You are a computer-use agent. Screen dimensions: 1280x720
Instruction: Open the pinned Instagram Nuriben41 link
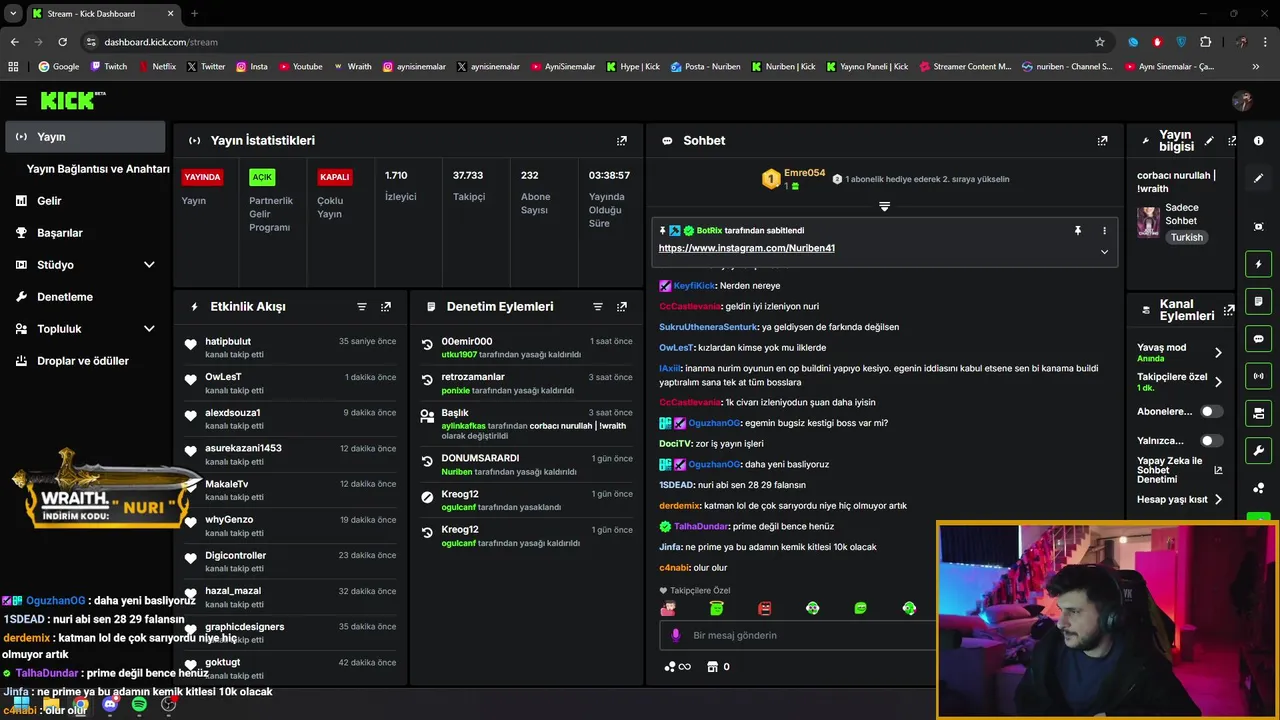(746, 248)
